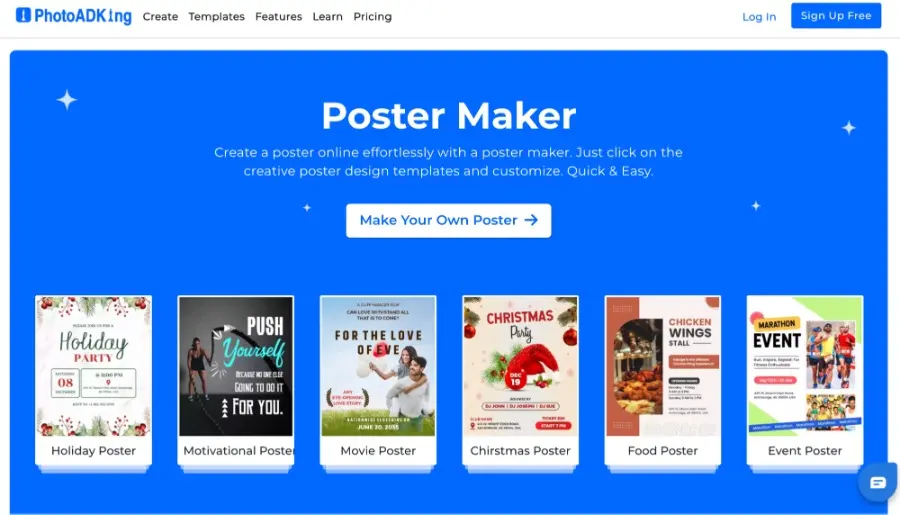The image size is (900, 515).
Task: Go to the Pricing page
Action: tap(373, 17)
